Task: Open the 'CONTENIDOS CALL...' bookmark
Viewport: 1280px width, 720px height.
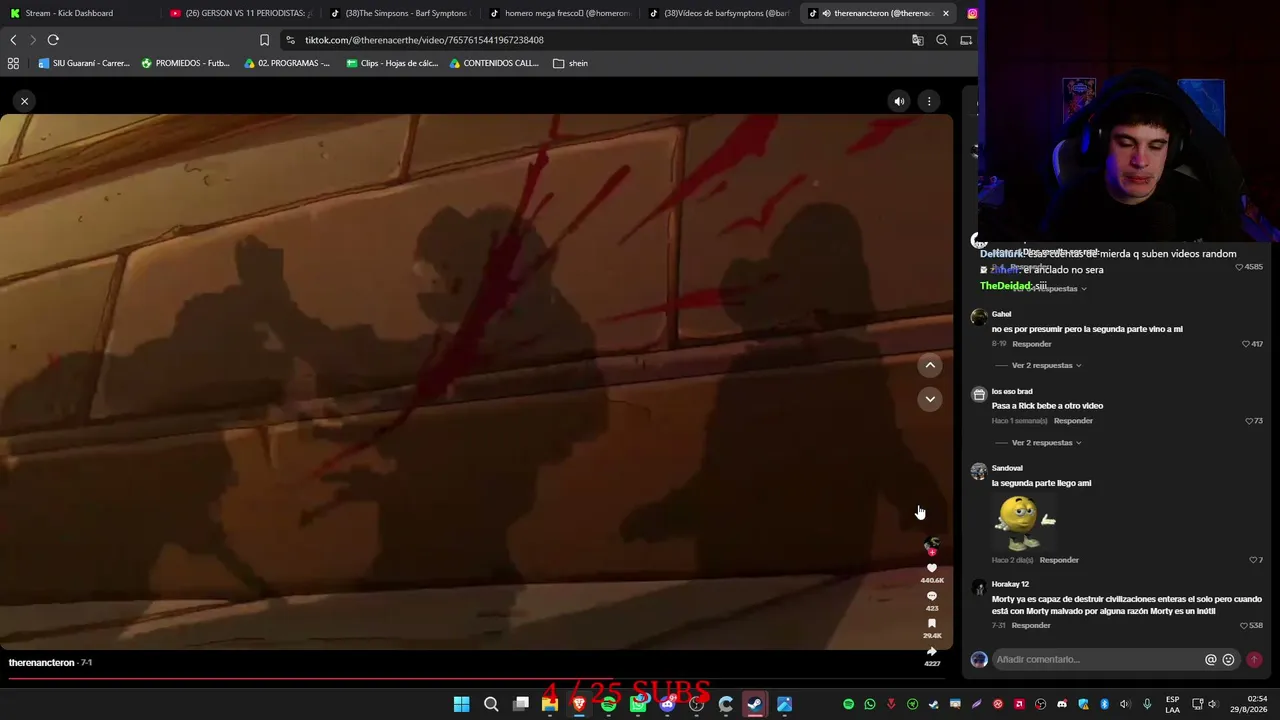Action: tap(494, 63)
